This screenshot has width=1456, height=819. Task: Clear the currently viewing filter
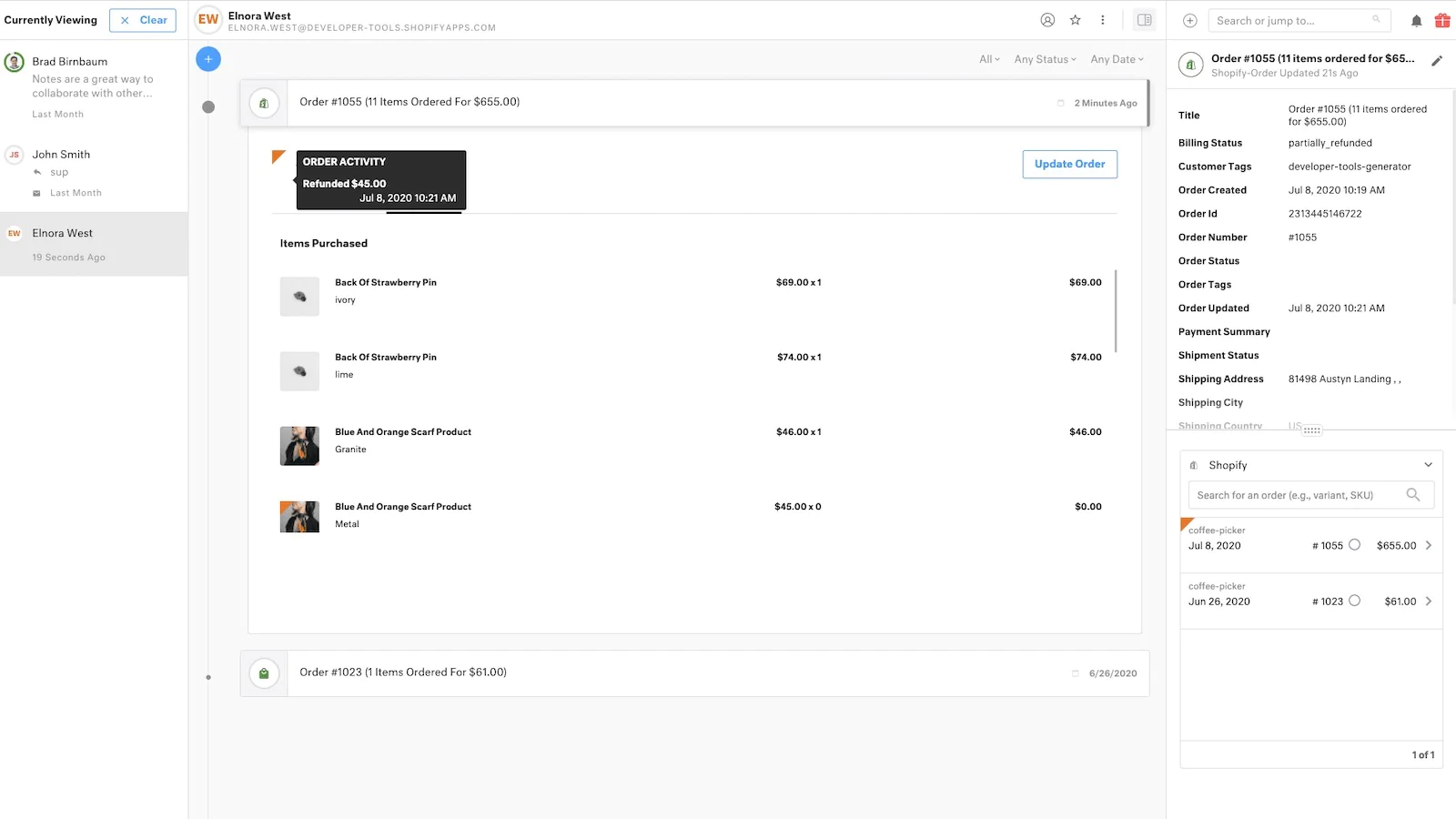point(143,20)
